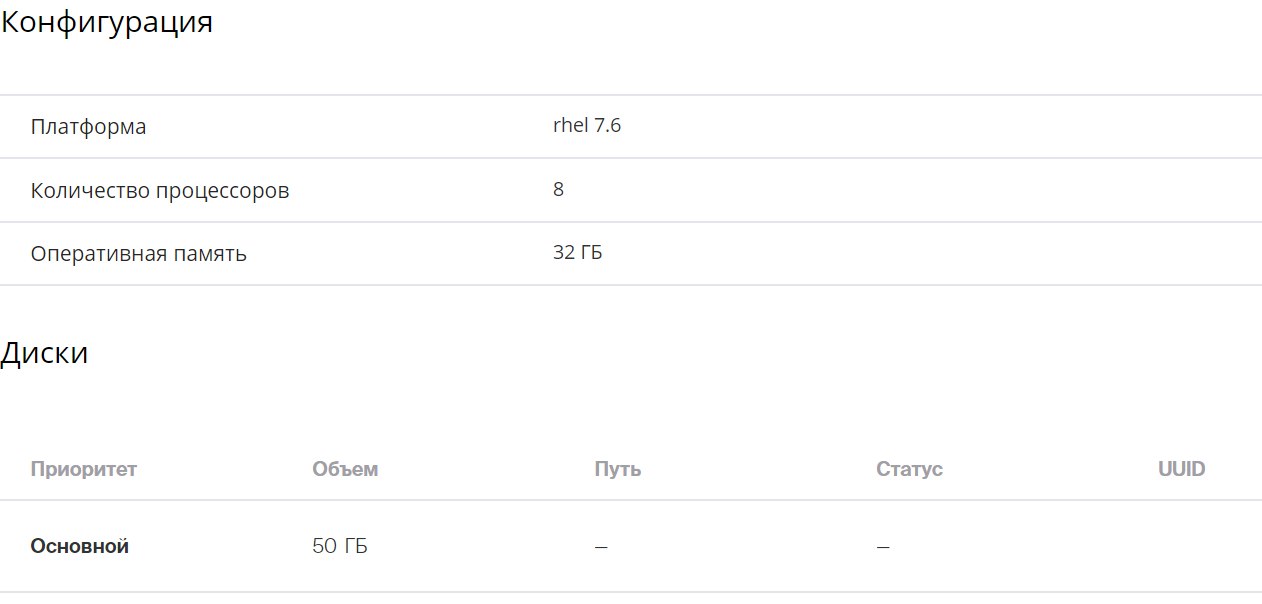Click the Конфигурация section heading
Image resolution: width=1262 pixels, height=604 pixels.
[x=106, y=22]
